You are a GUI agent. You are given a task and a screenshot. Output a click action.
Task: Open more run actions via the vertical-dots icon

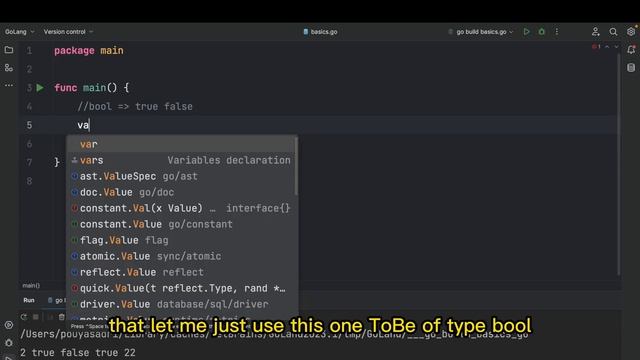pos(557,32)
